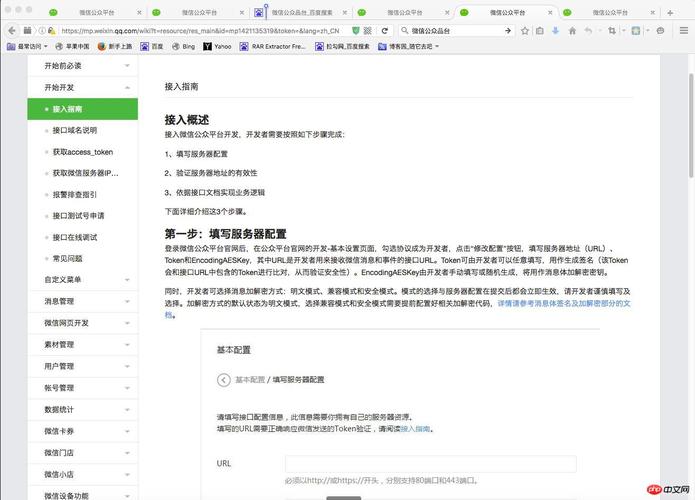
Task: Select 接入指南 in the sidebar
Action: (83, 109)
